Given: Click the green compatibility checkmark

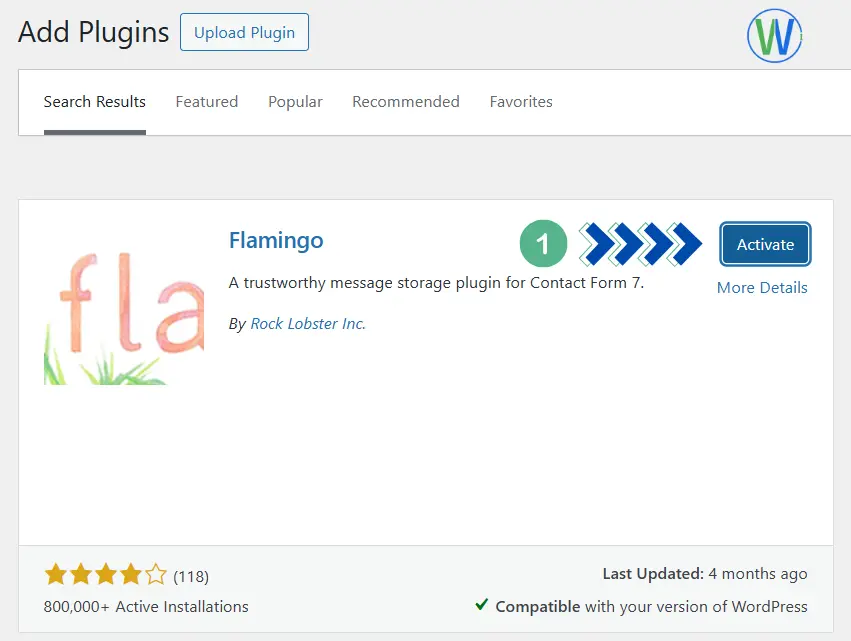Looking at the screenshot, I should [482, 605].
